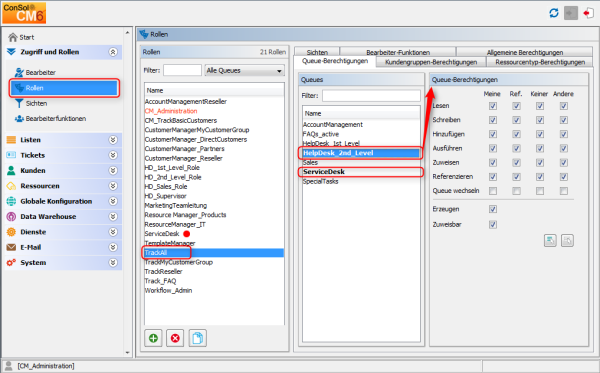Click the red delete role button

coord(175,338)
